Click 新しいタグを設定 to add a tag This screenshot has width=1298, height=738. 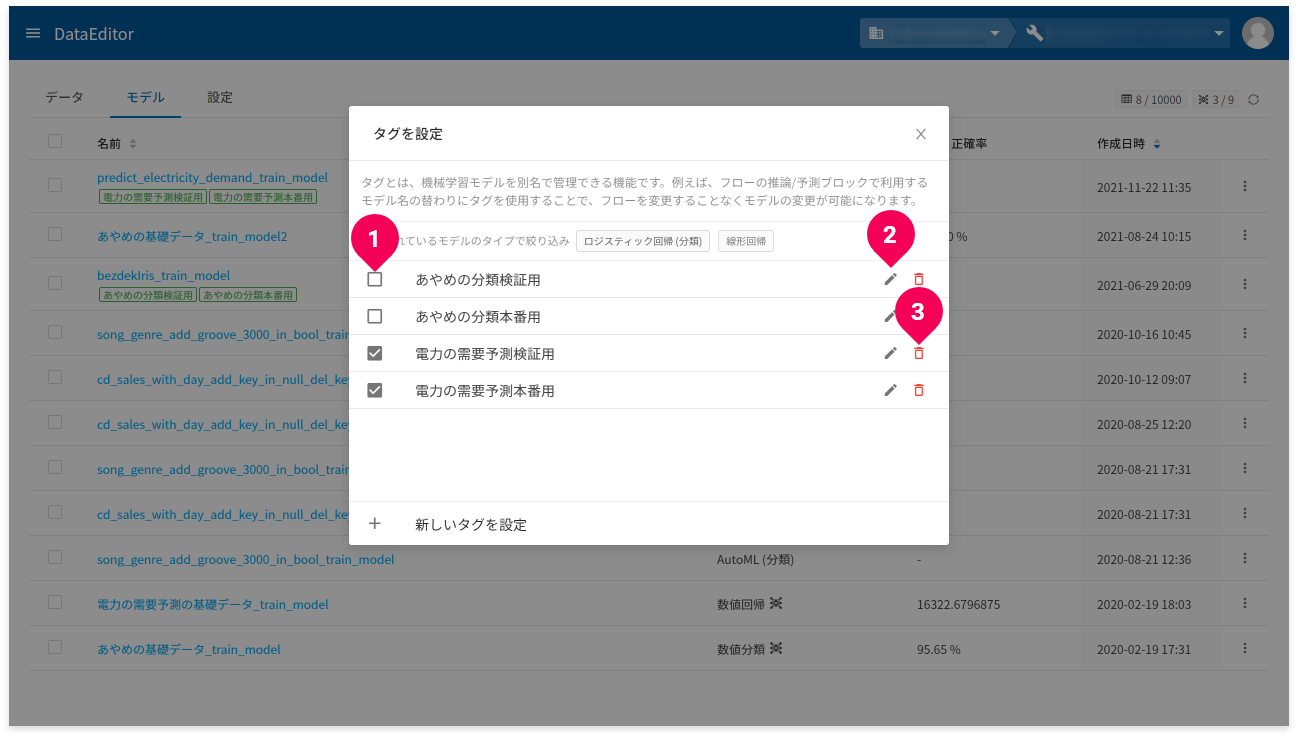[x=471, y=524]
